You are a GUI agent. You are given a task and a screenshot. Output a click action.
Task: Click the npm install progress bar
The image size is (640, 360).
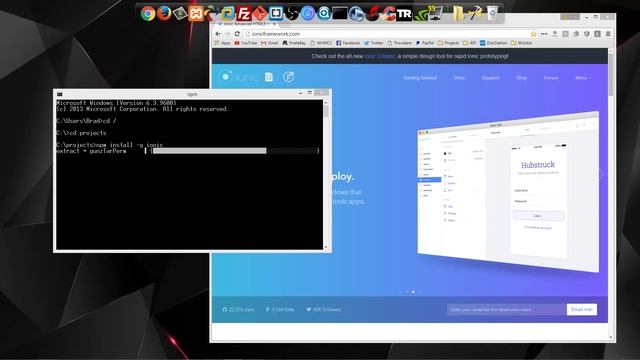pos(235,151)
